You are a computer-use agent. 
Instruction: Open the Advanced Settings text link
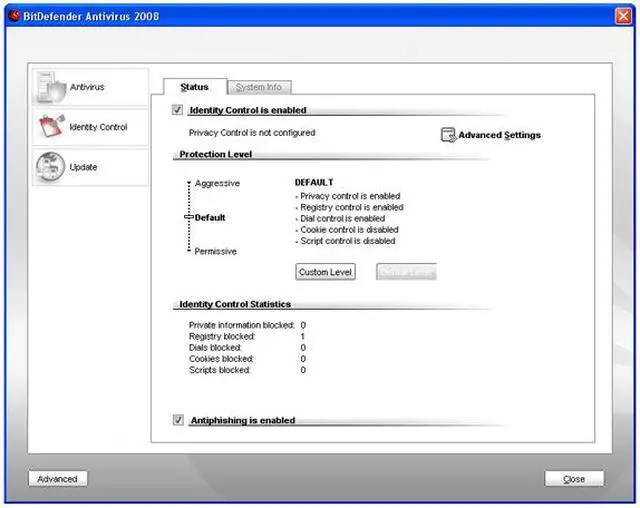coord(500,135)
